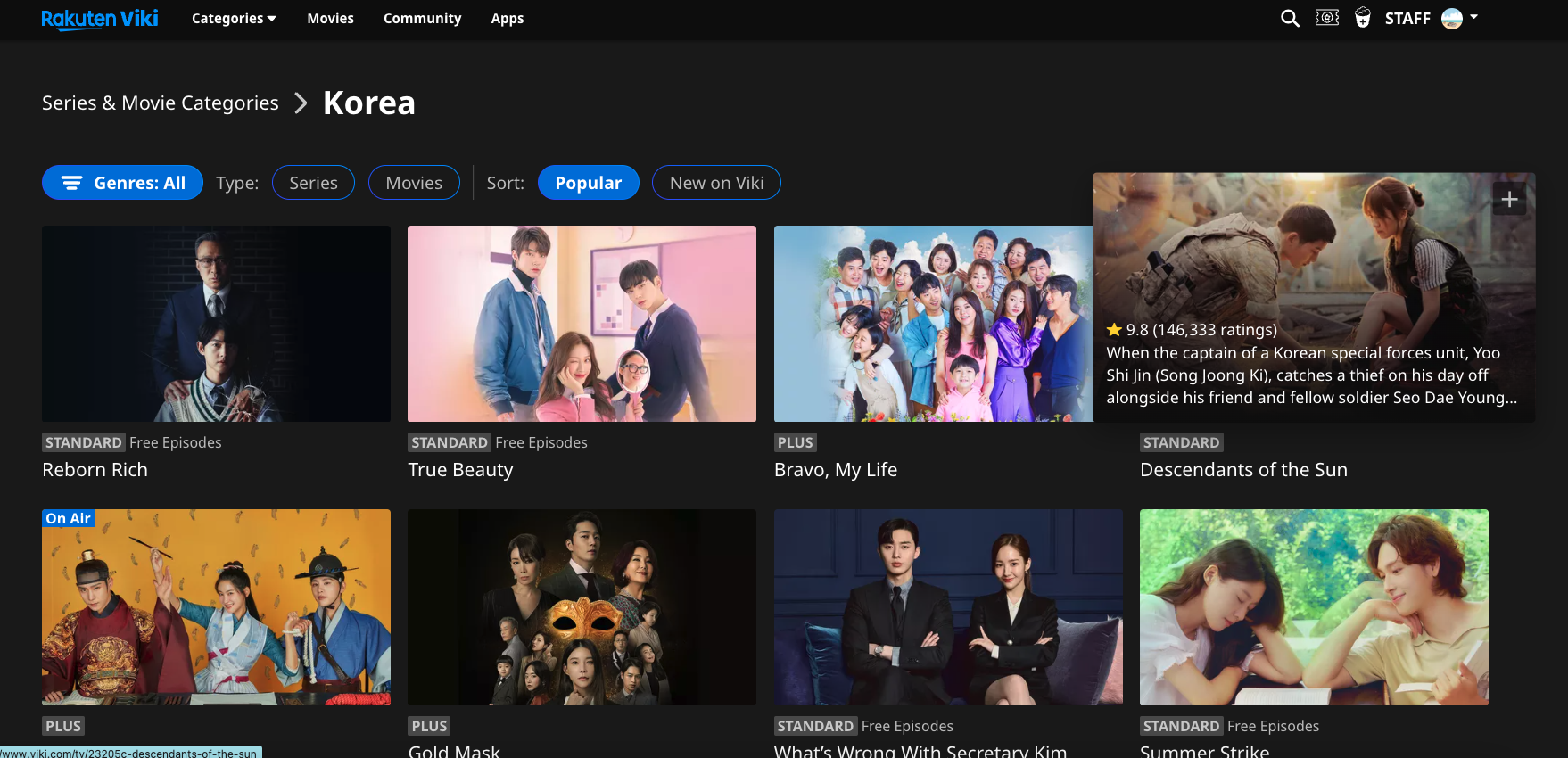
Task: Open the Movies navigation item
Action: pos(330,18)
